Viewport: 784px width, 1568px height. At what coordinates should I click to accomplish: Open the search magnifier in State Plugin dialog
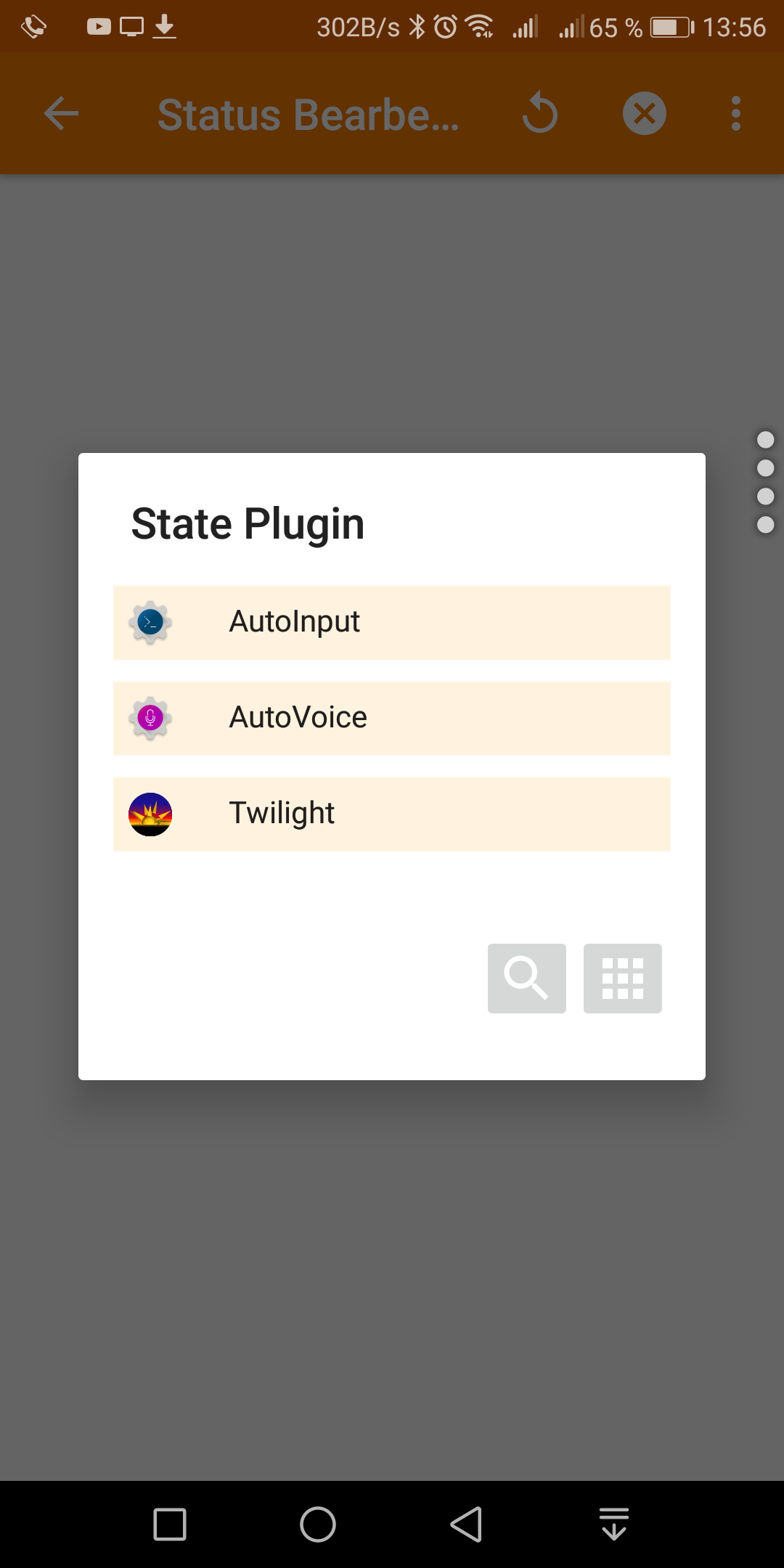pos(526,978)
